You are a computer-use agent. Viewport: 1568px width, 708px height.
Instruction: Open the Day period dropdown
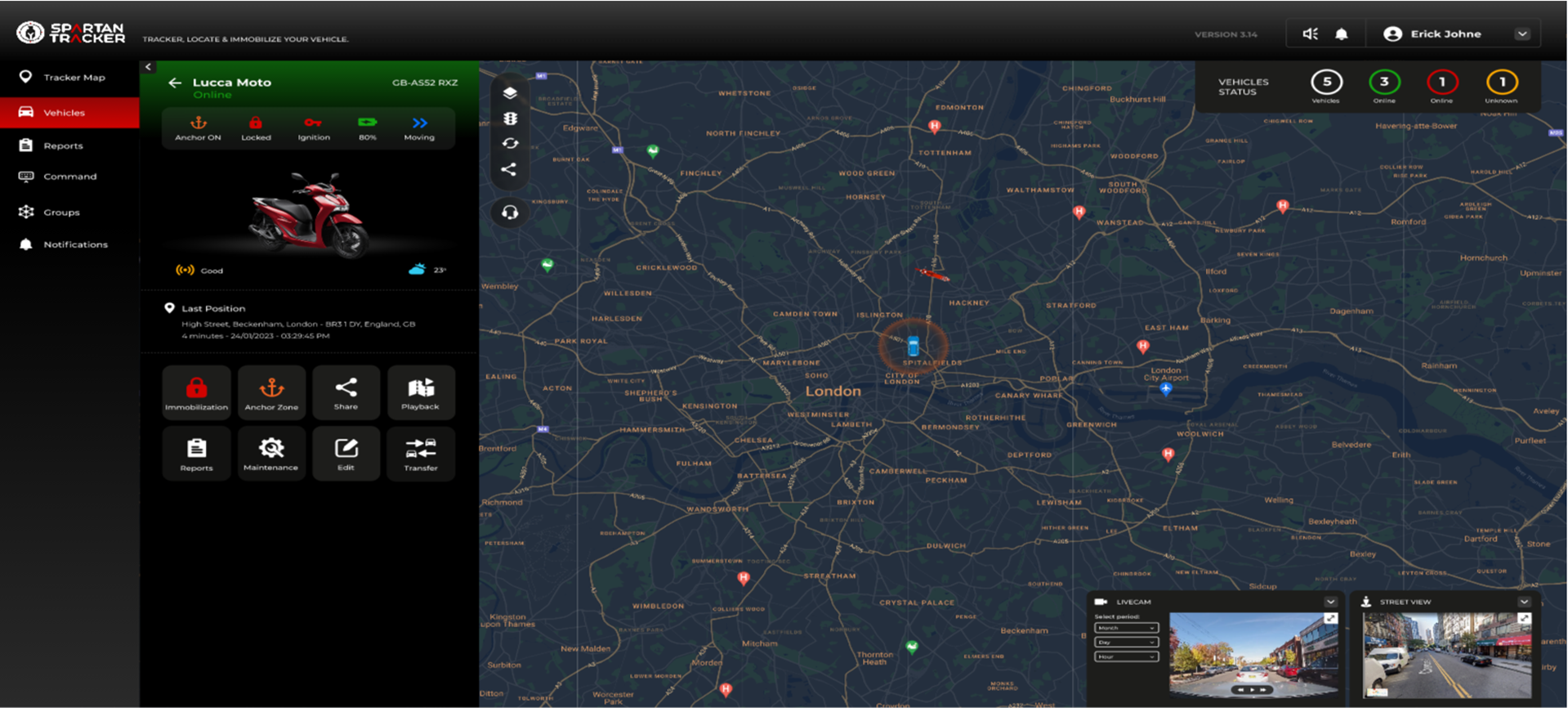pos(1126,643)
